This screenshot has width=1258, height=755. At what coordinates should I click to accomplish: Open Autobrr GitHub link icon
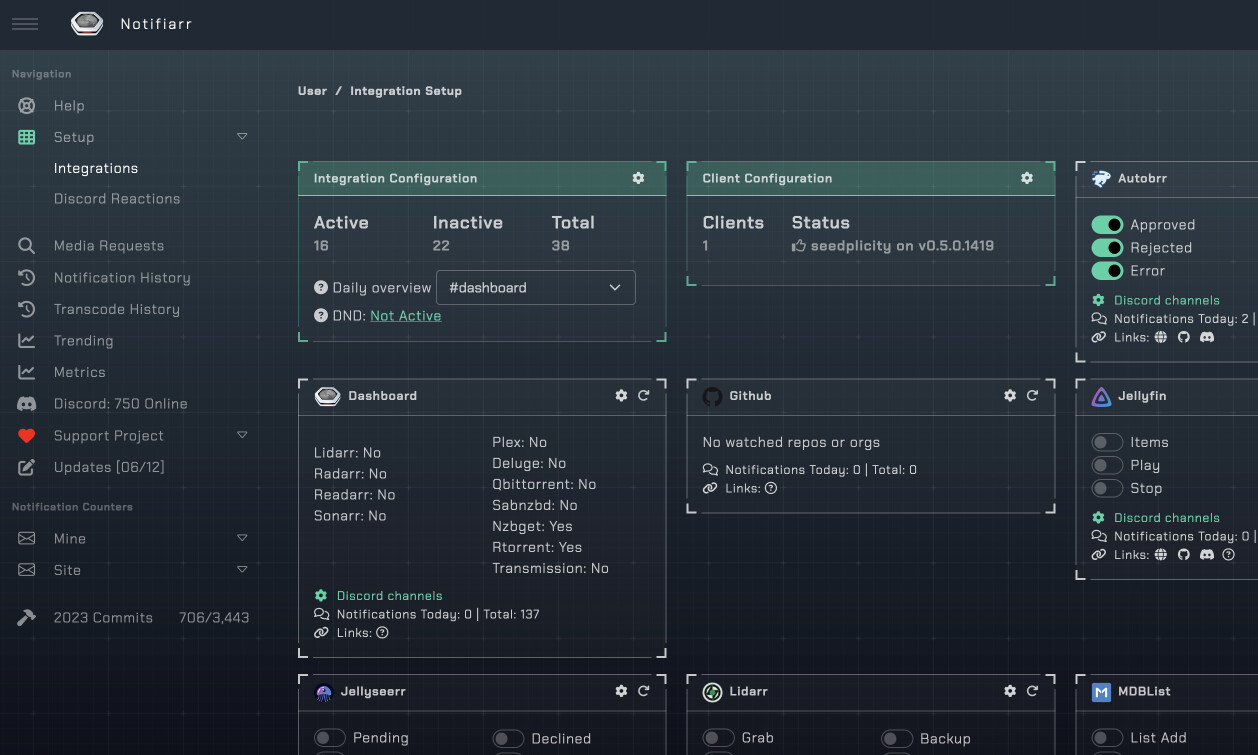click(1184, 338)
